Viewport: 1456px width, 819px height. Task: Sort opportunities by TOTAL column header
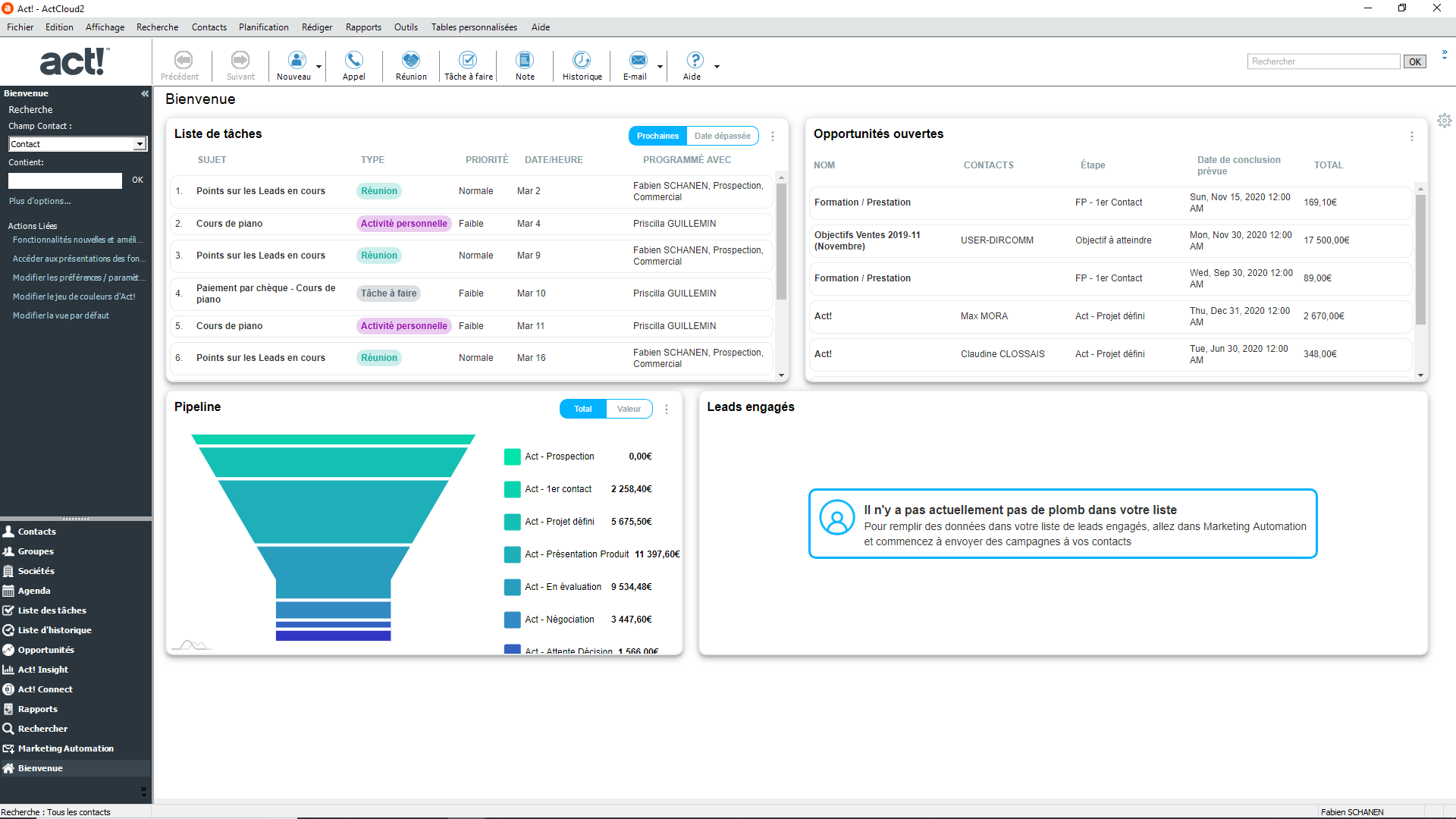coord(1328,165)
